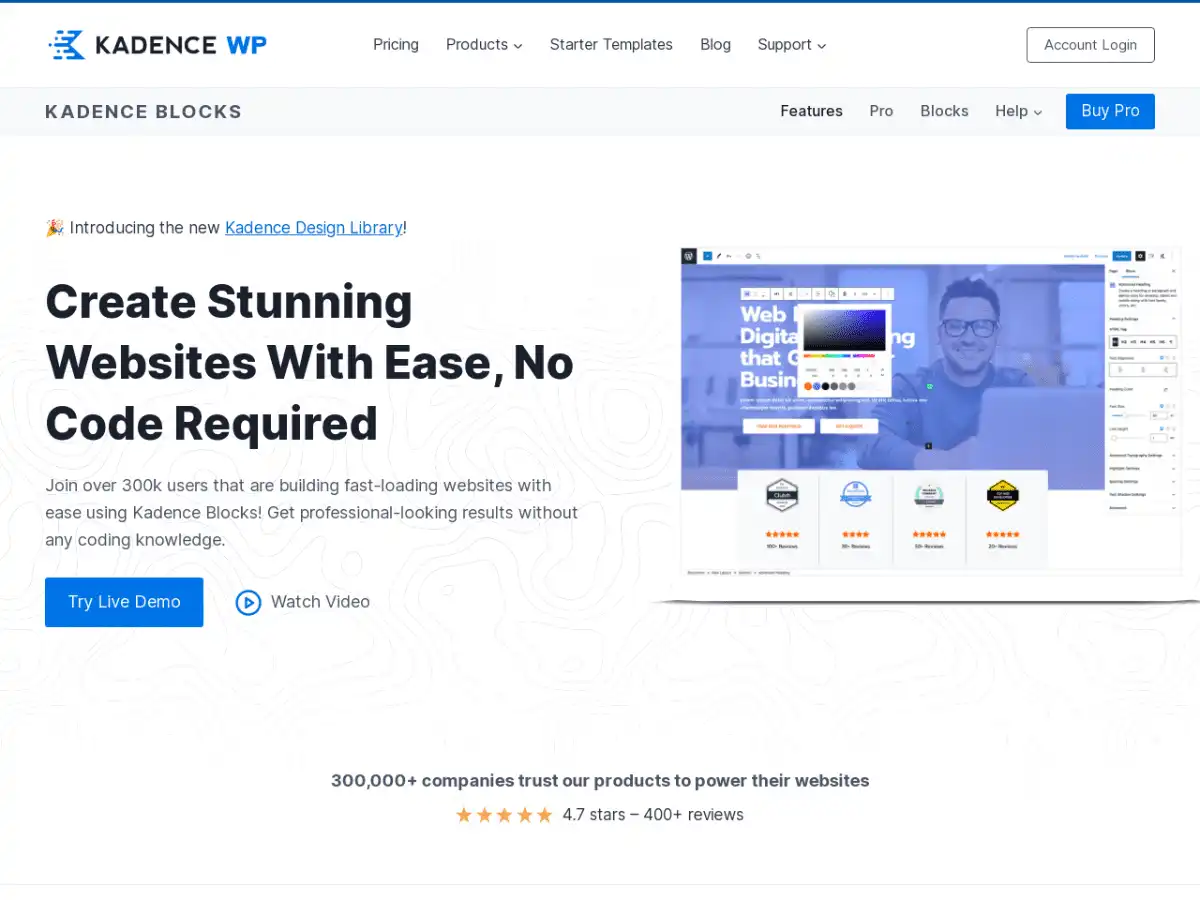The image size is (1200, 900).
Task: Open the Blocks tab
Action: [944, 111]
